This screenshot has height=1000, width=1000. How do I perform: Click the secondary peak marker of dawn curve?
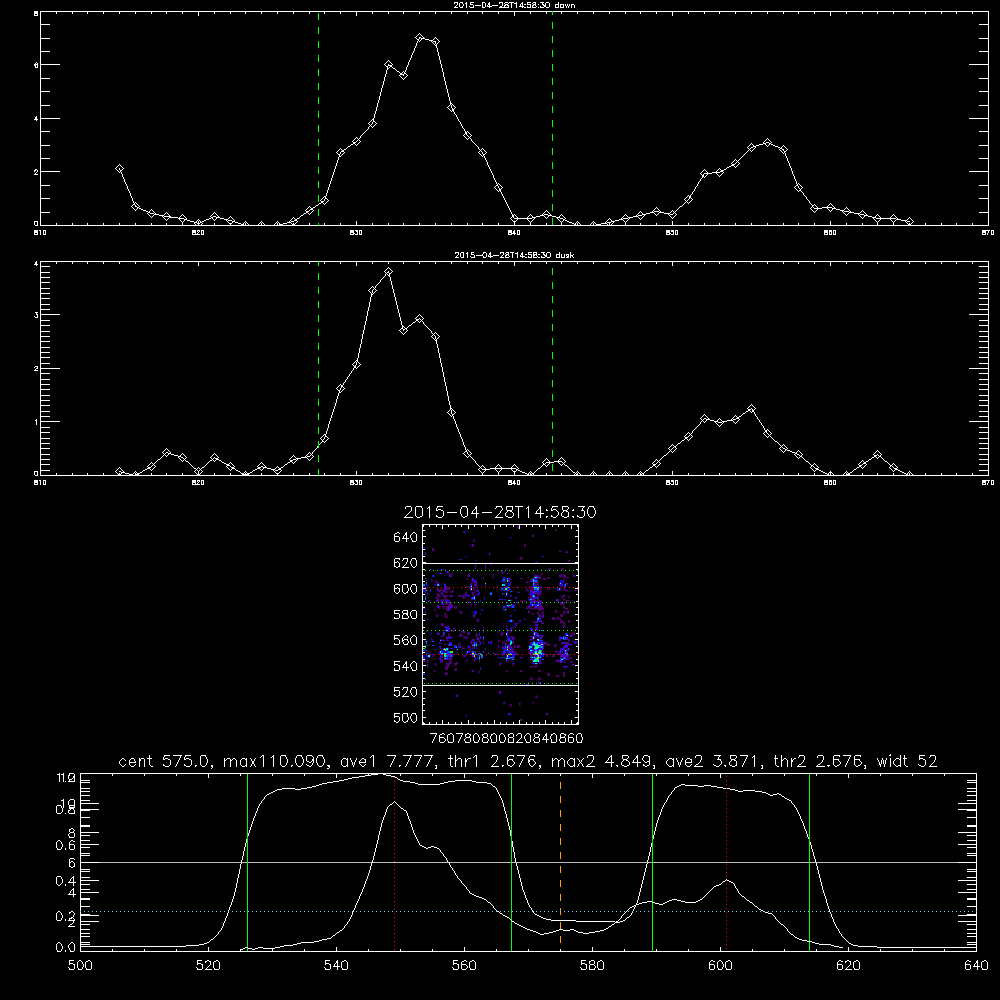[767, 142]
